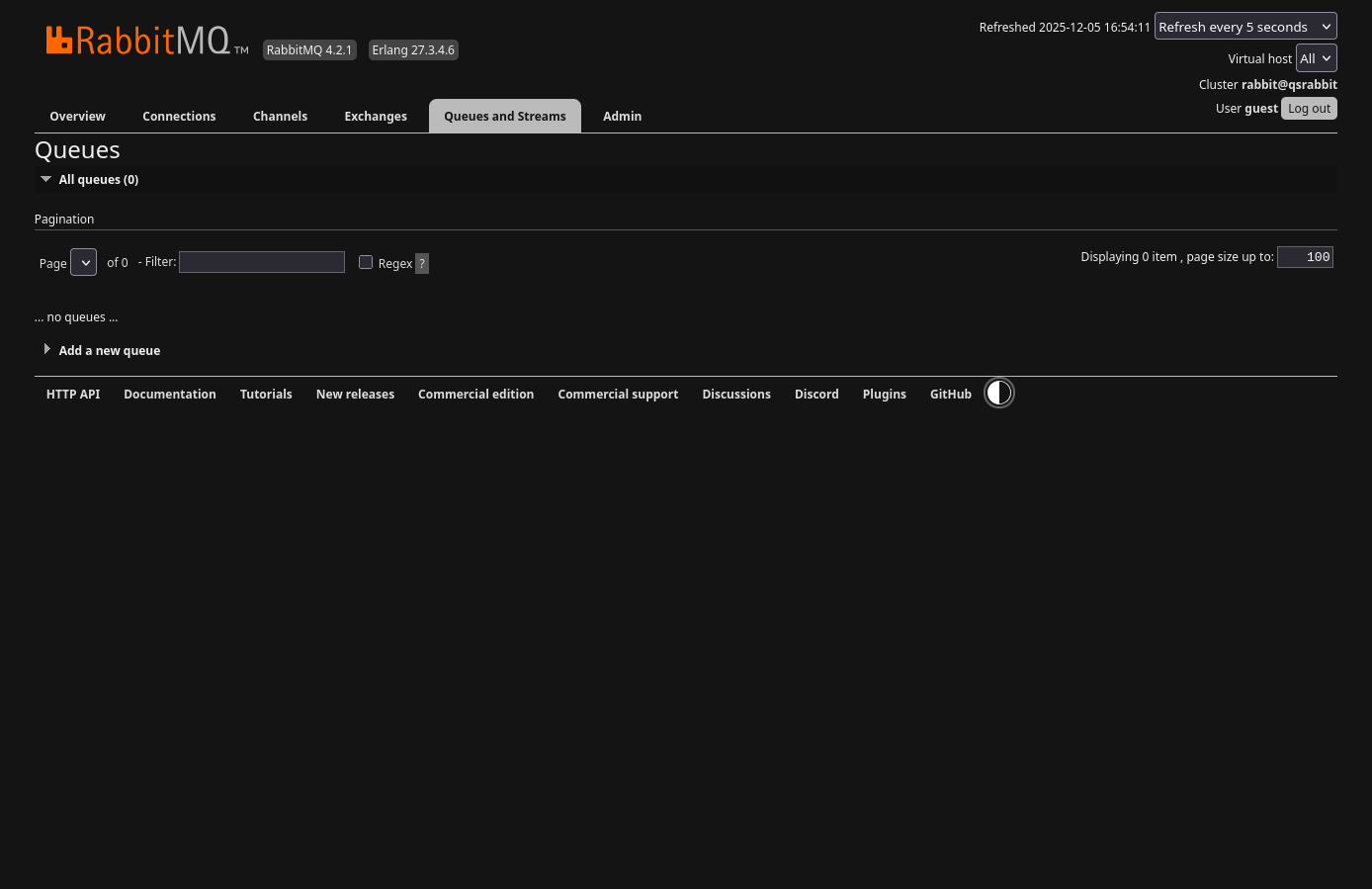Open the Virtual host dropdown
This screenshot has height=889, width=1372.
pyautogui.click(x=1316, y=58)
